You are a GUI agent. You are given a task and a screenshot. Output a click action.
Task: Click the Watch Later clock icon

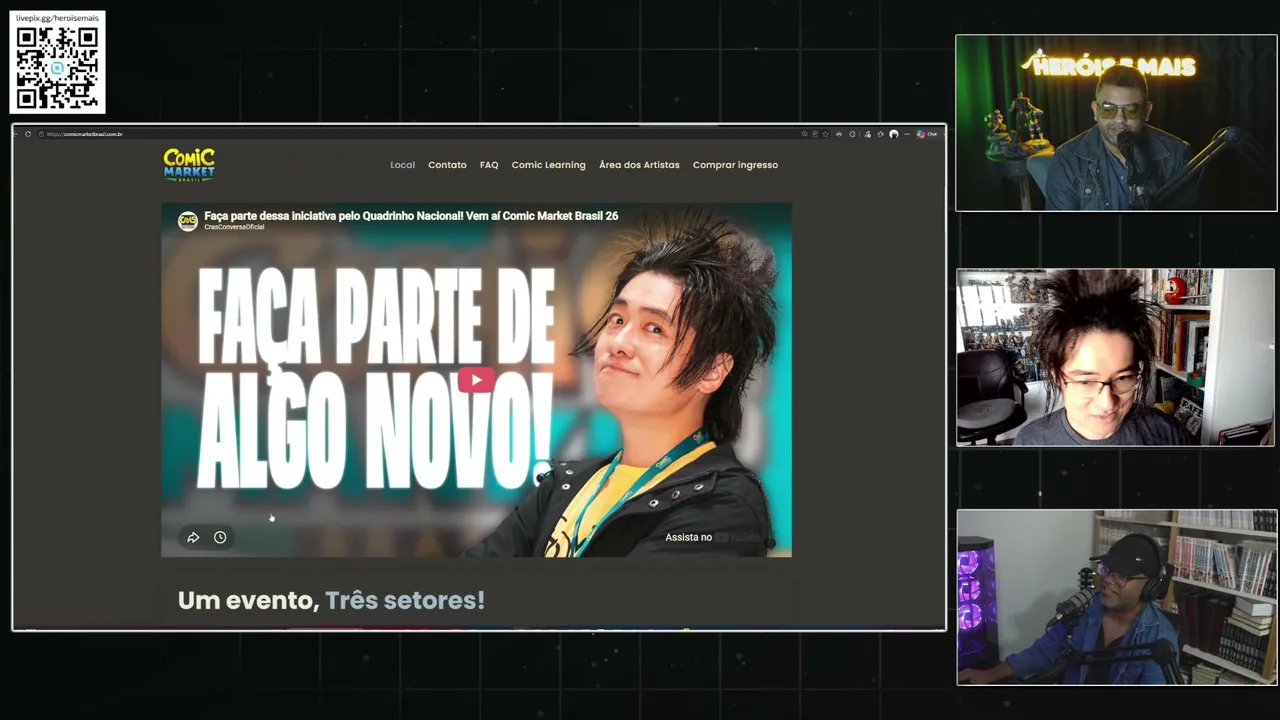click(x=220, y=537)
